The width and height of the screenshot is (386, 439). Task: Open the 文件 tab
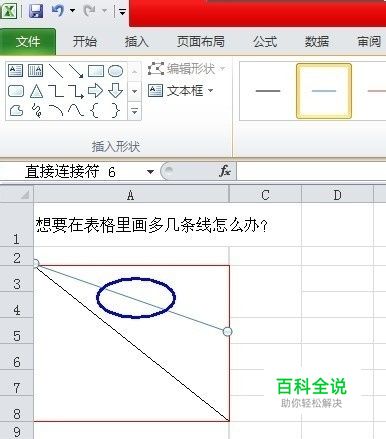point(28,42)
